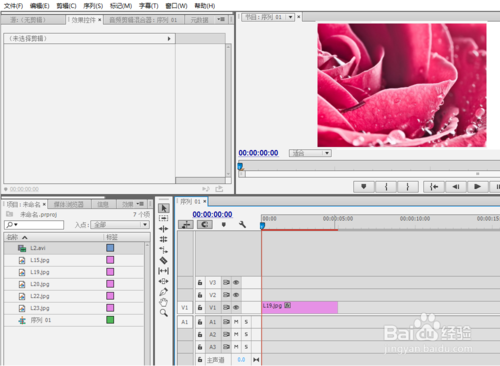Toggle the lock on track V3
Viewport: 500px width, 366px height.
[200, 283]
